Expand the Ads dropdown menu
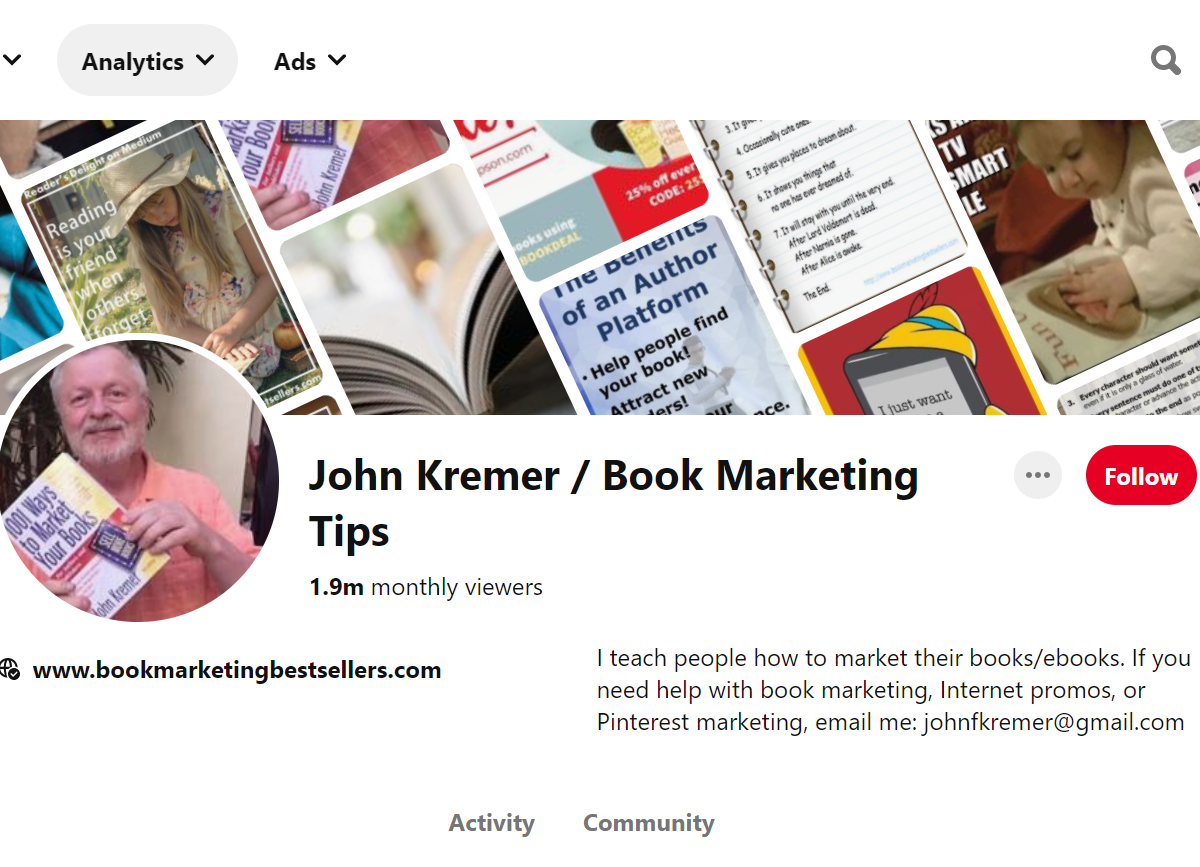 click(x=311, y=61)
